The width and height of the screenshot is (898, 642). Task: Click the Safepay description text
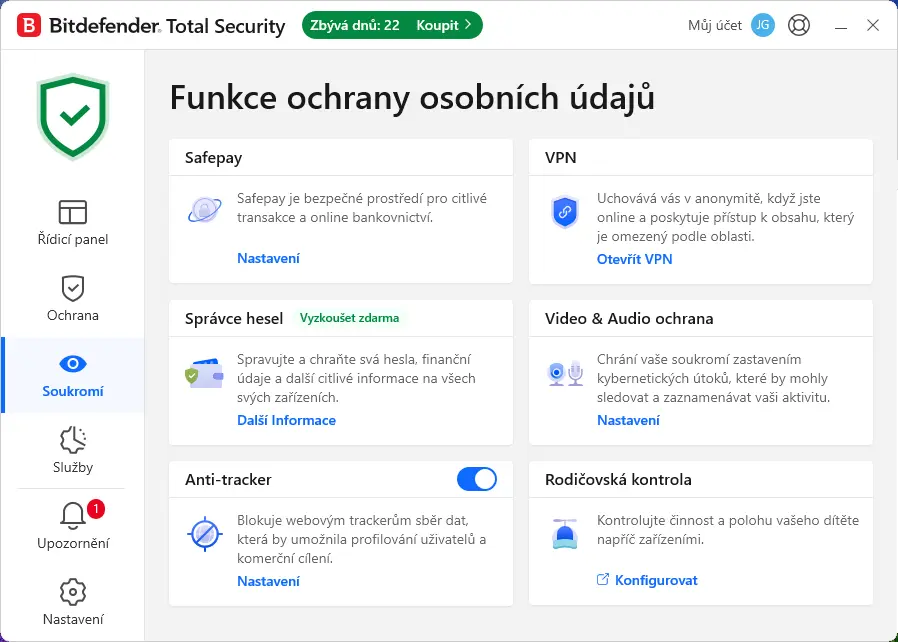pos(362,208)
